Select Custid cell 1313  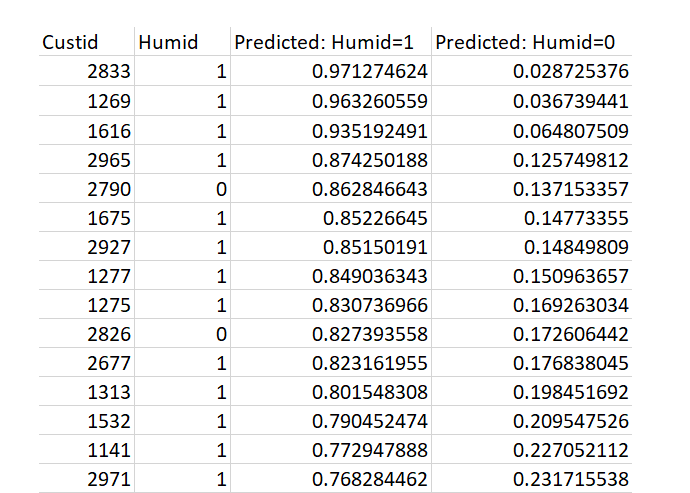pos(87,392)
